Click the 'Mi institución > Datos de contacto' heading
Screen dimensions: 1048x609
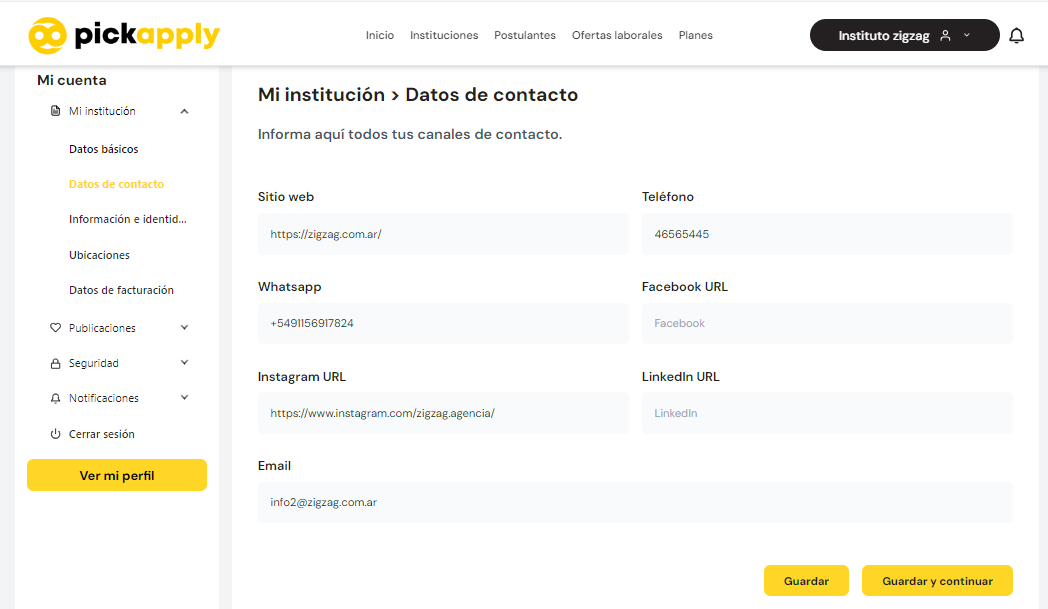coord(418,94)
